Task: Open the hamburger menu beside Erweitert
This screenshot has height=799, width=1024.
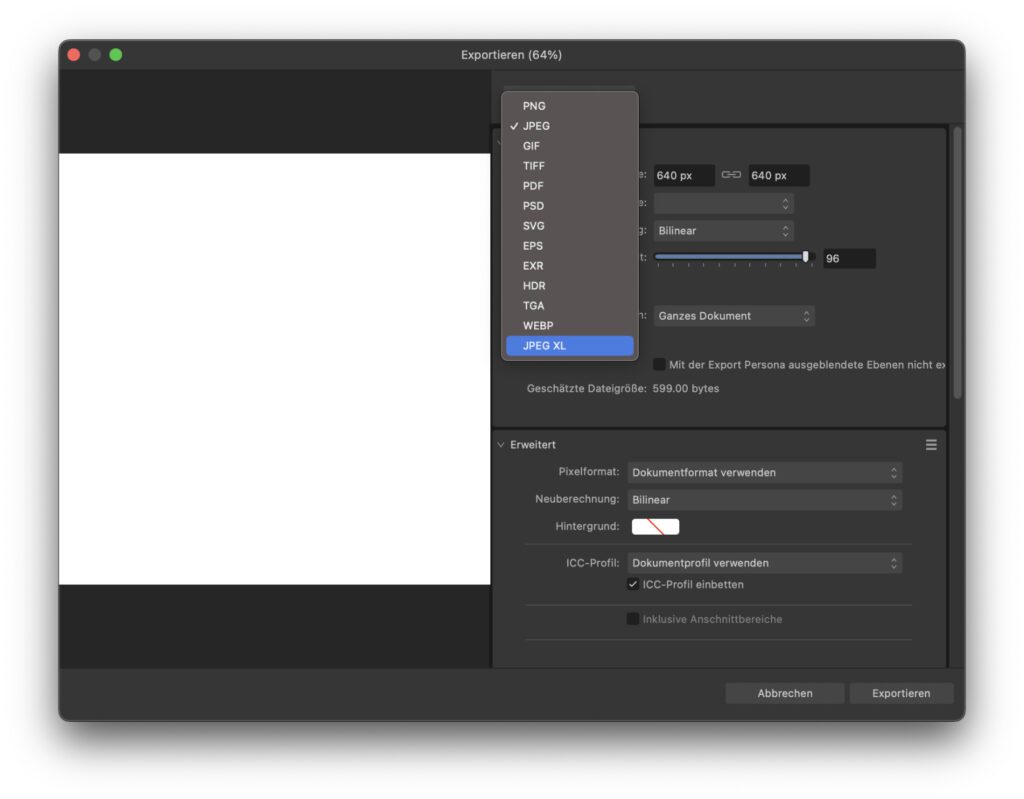Action: pyautogui.click(x=931, y=444)
